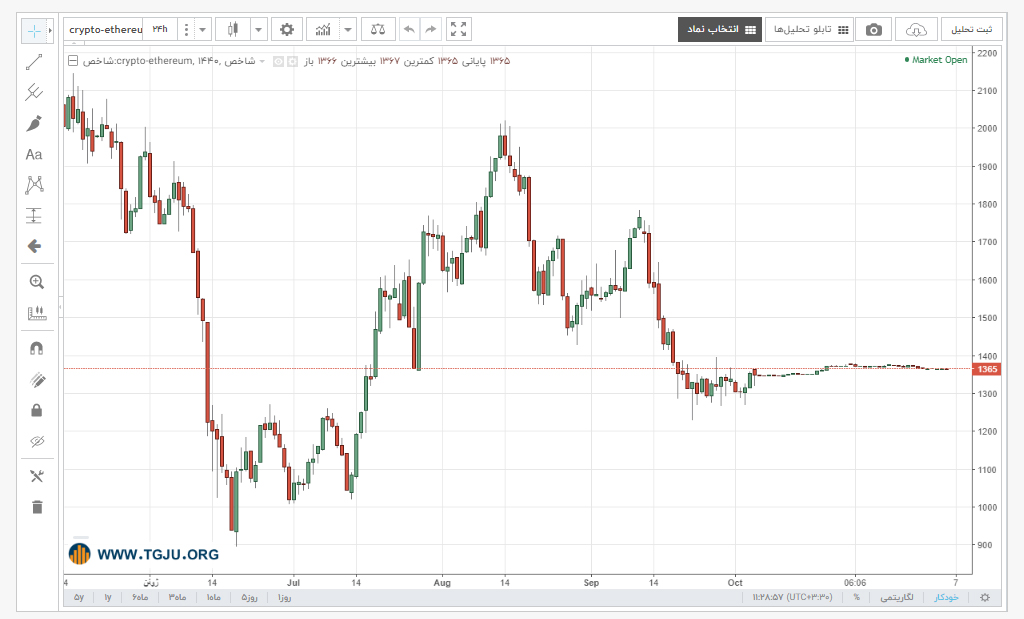Viewport: 1024px width, 619px height.
Task: Activate the zoom-in magnifier tool
Action: [x=37, y=282]
